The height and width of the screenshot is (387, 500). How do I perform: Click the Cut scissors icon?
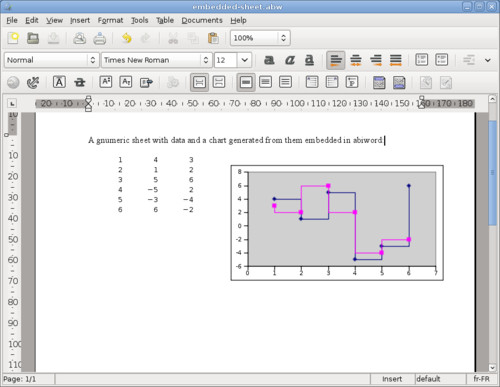[x=173, y=38]
